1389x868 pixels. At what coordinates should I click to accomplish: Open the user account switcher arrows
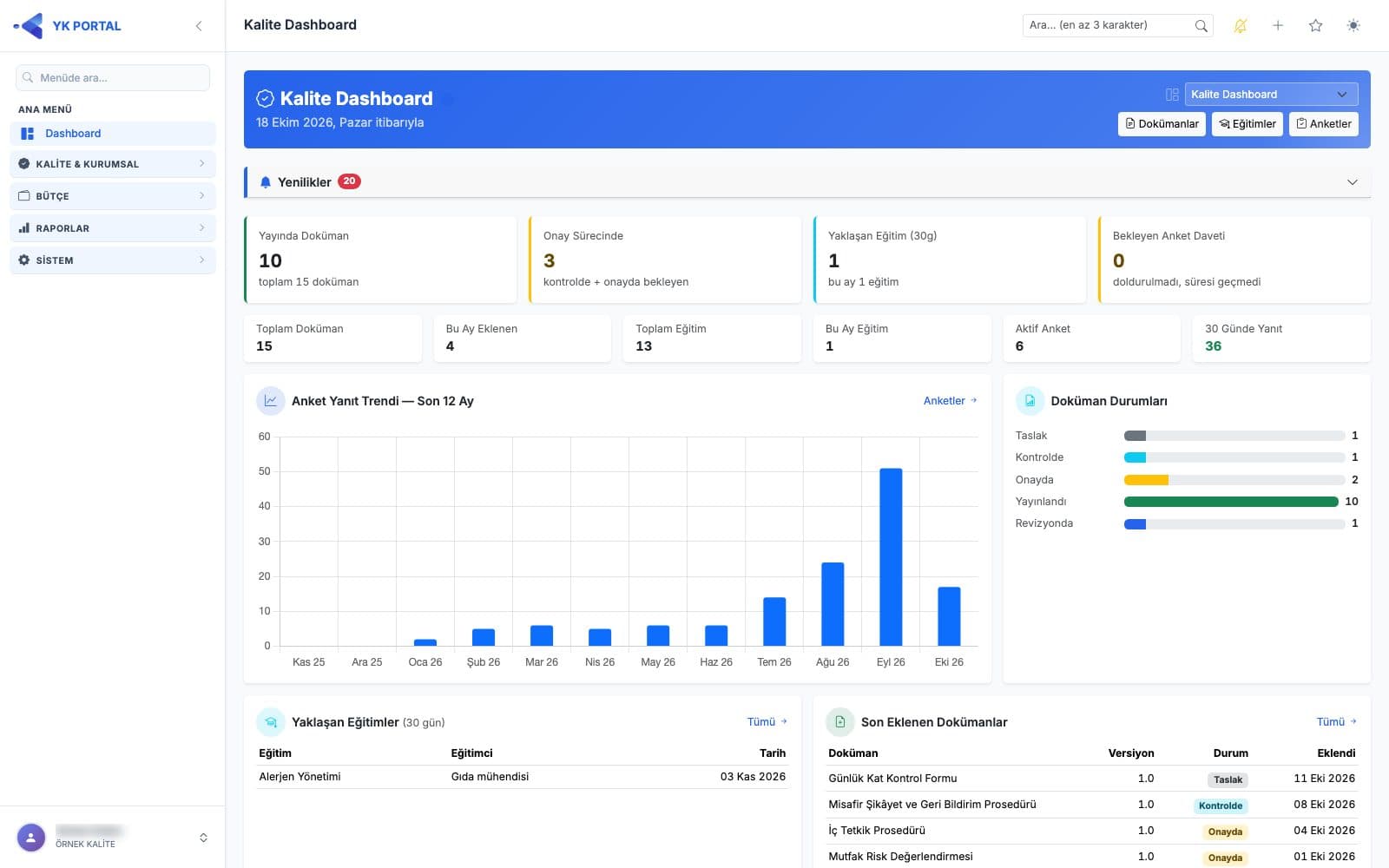tap(203, 838)
